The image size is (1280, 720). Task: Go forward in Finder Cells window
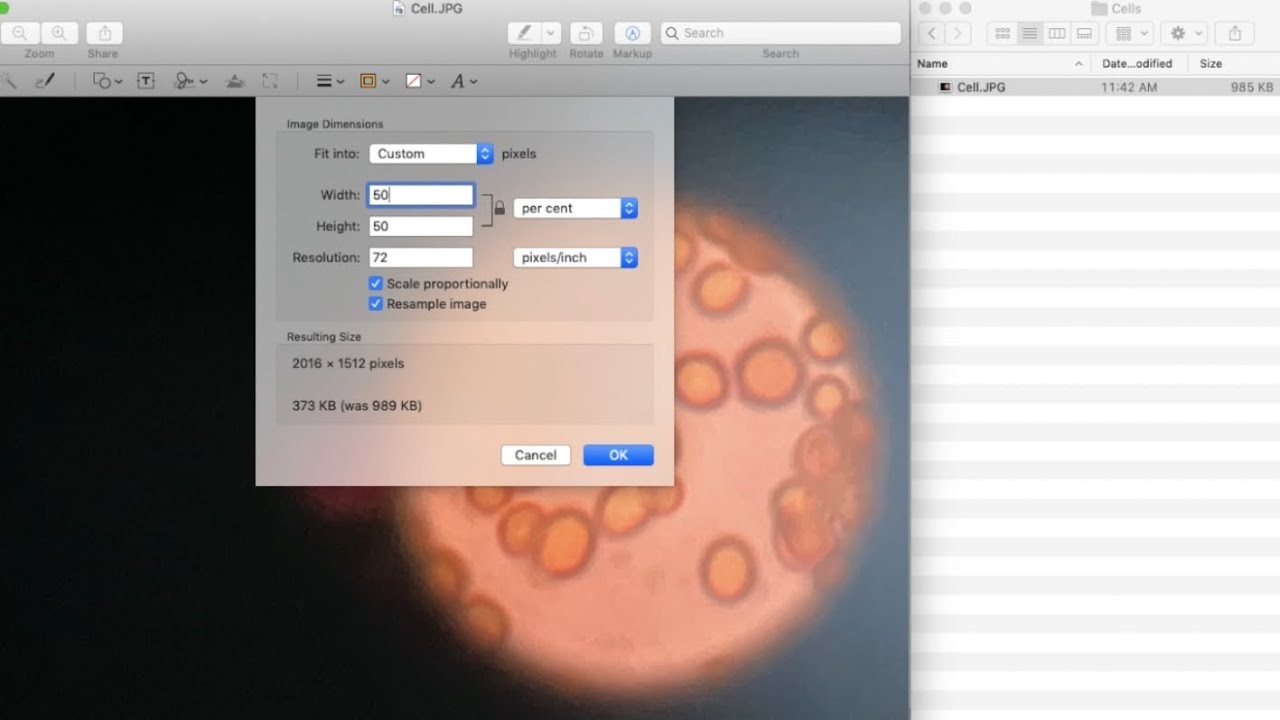click(958, 33)
